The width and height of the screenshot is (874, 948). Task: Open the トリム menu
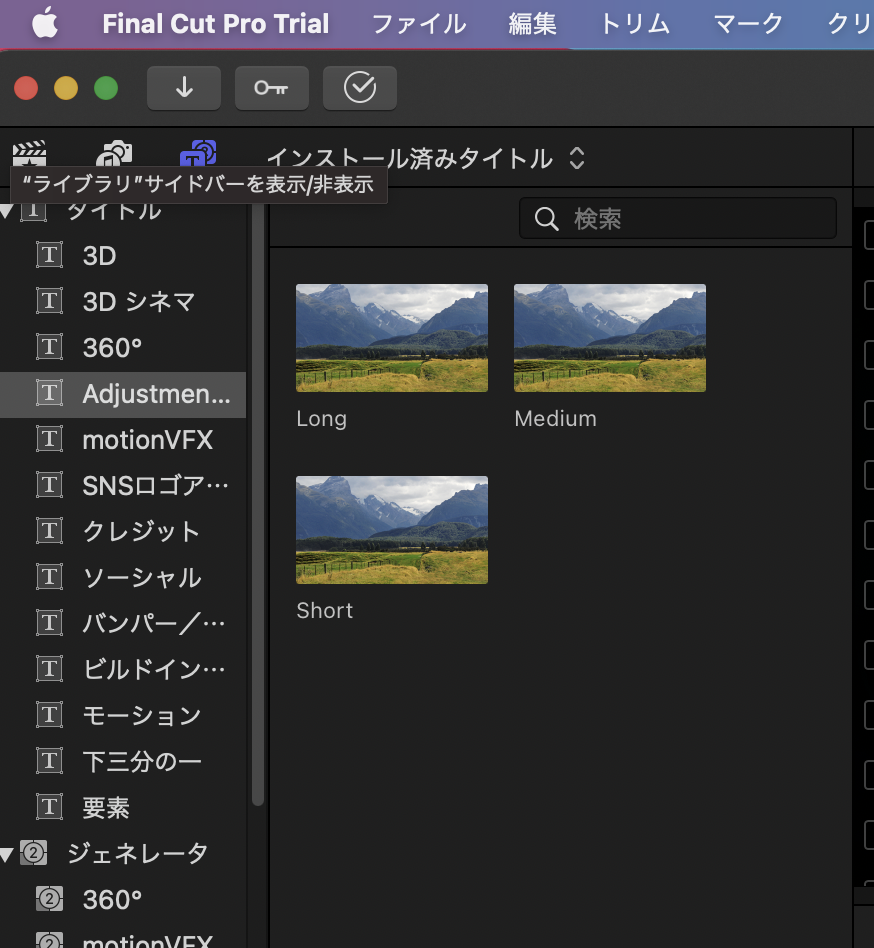(635, 24)
